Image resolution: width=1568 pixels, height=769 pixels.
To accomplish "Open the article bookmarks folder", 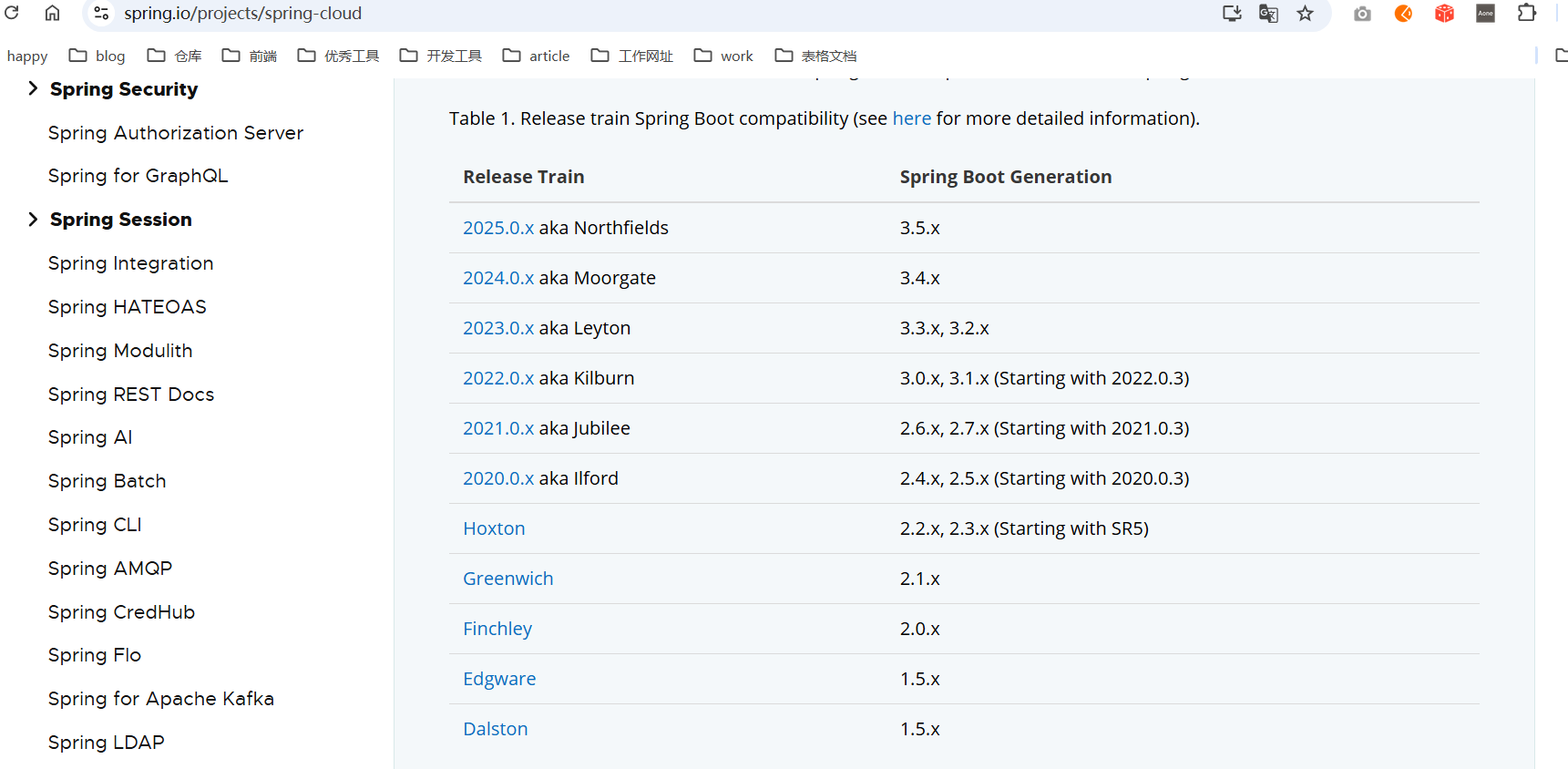I will click(537, 56).
